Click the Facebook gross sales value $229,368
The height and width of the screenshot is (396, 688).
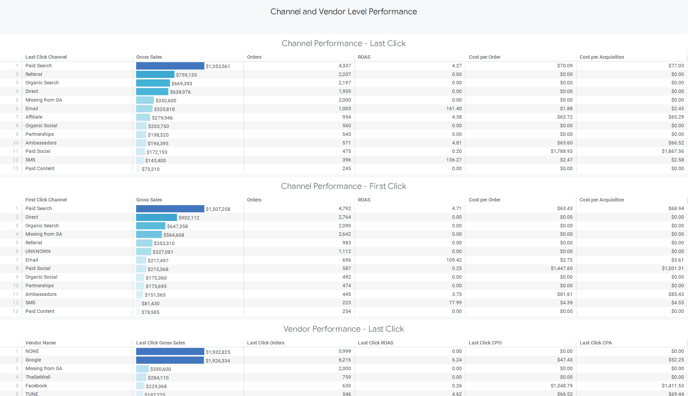157,386
